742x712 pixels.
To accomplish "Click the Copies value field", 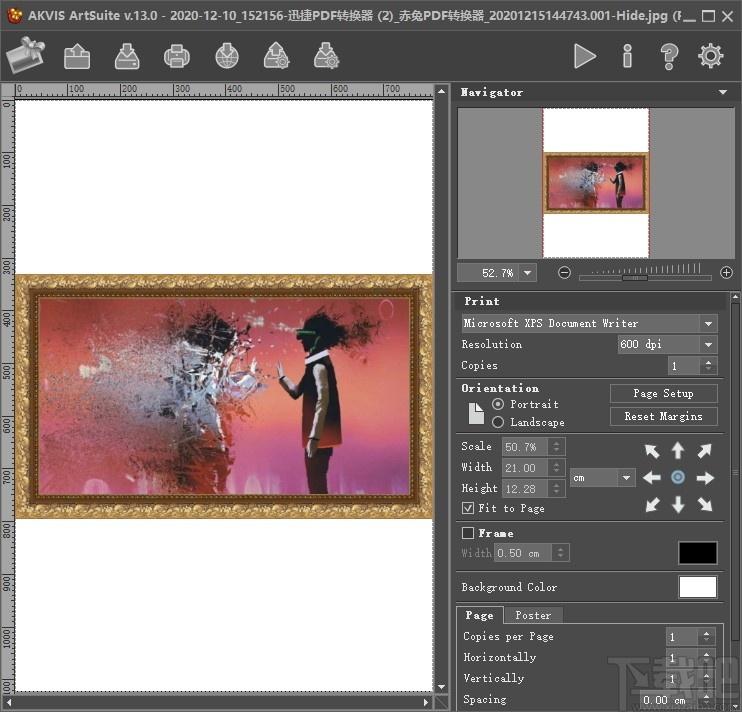I will tap(684, 365).
